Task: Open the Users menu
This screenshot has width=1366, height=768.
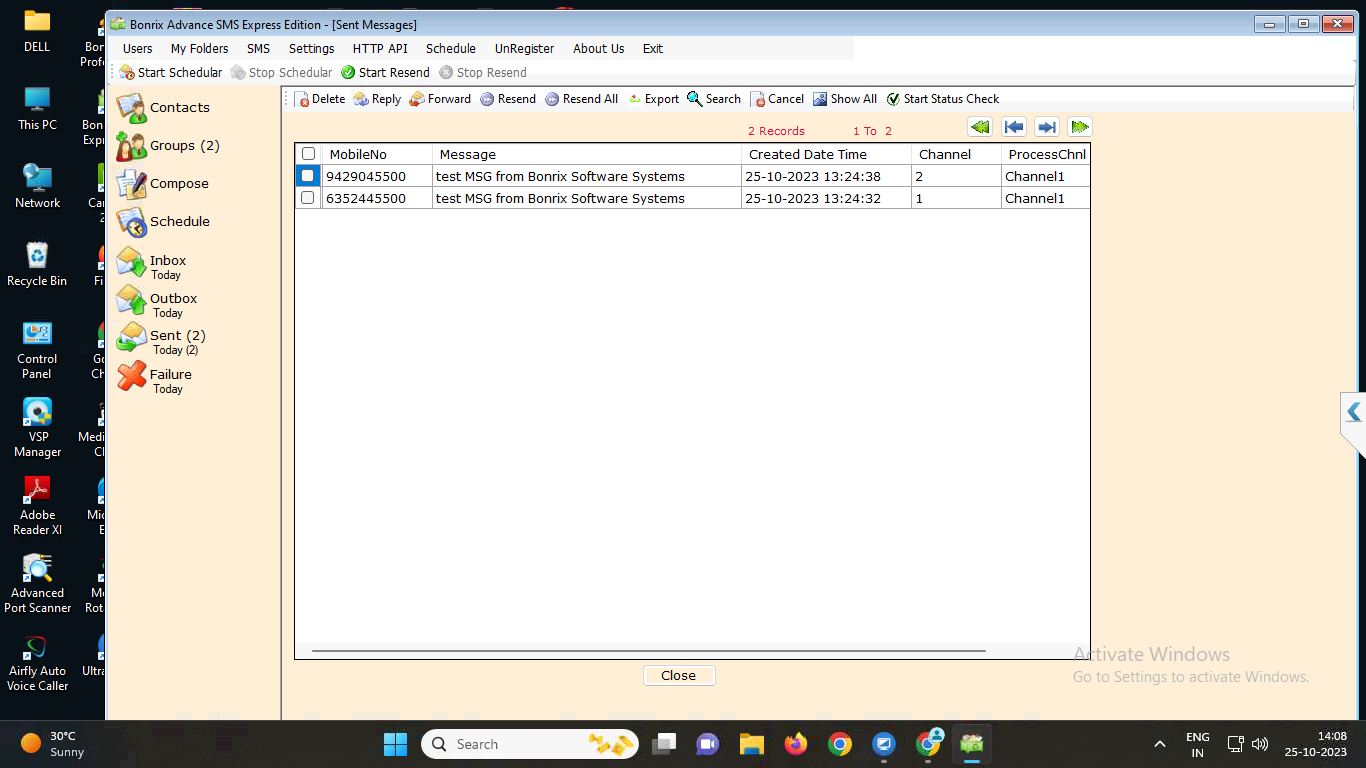Action: point(138,48)
